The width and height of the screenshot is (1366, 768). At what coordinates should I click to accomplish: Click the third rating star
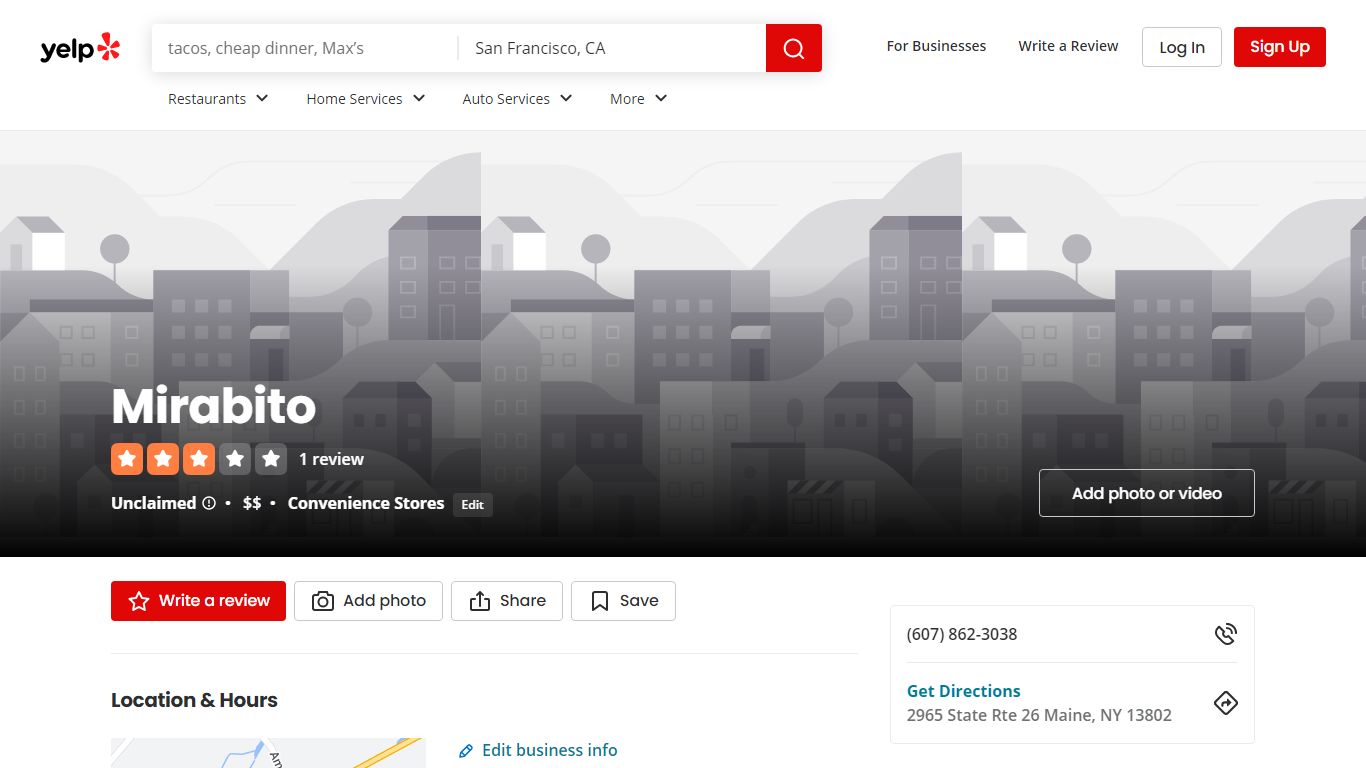(x=199, y=459)
